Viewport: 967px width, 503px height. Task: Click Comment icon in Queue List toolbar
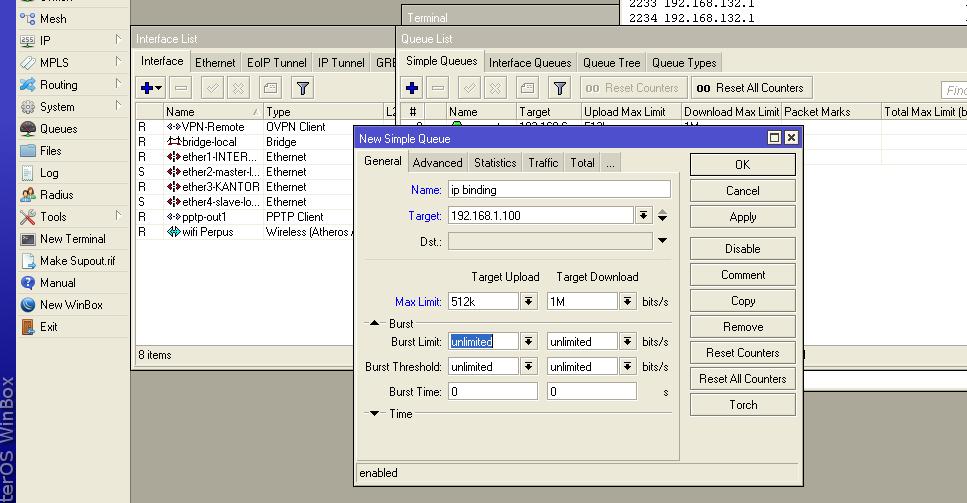527,88
